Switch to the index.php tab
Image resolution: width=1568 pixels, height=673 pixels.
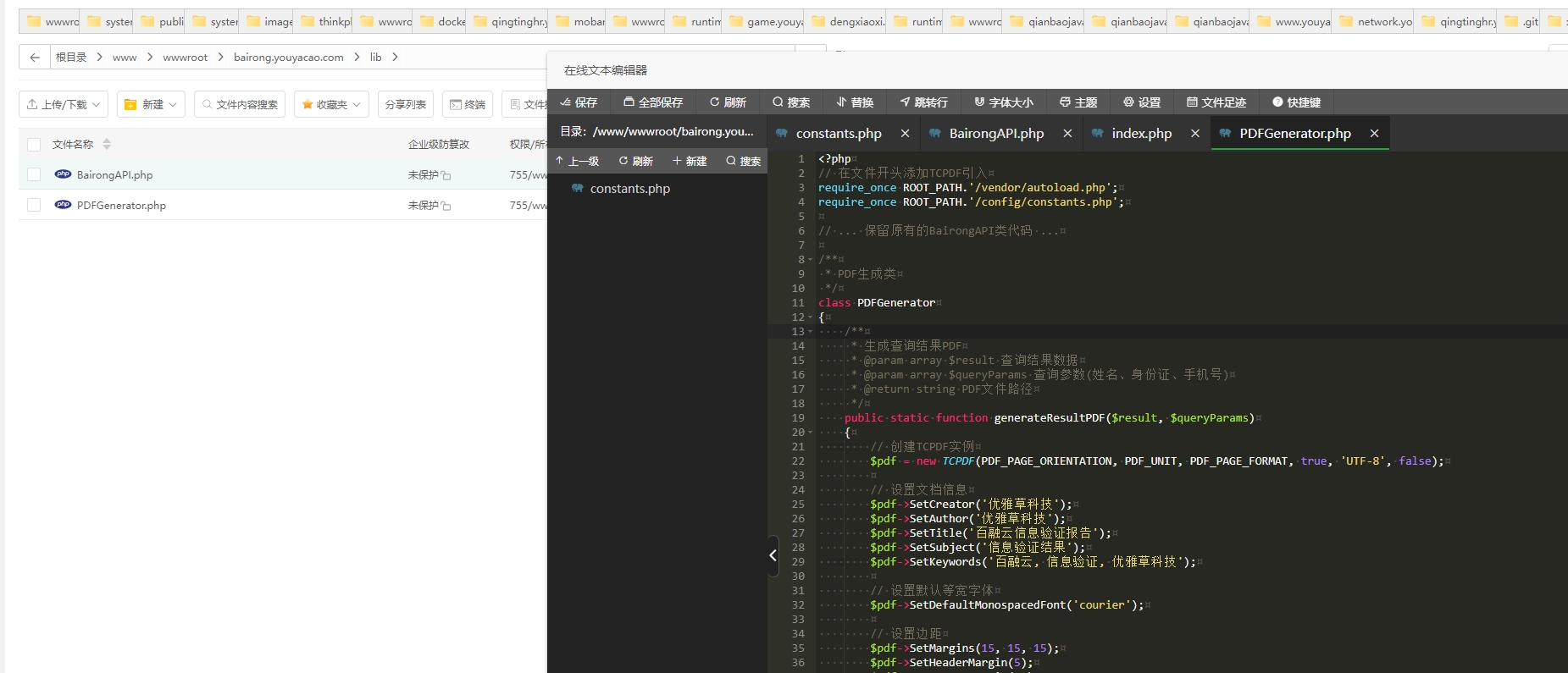click(x=1141, y=134)
